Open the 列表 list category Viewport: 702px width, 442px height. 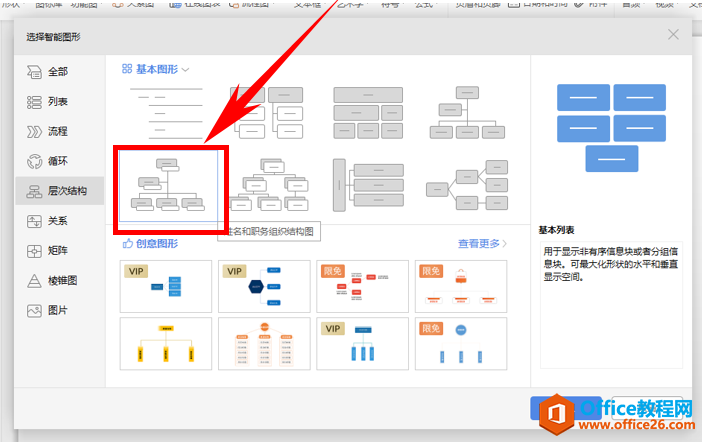tap(47, 102)
